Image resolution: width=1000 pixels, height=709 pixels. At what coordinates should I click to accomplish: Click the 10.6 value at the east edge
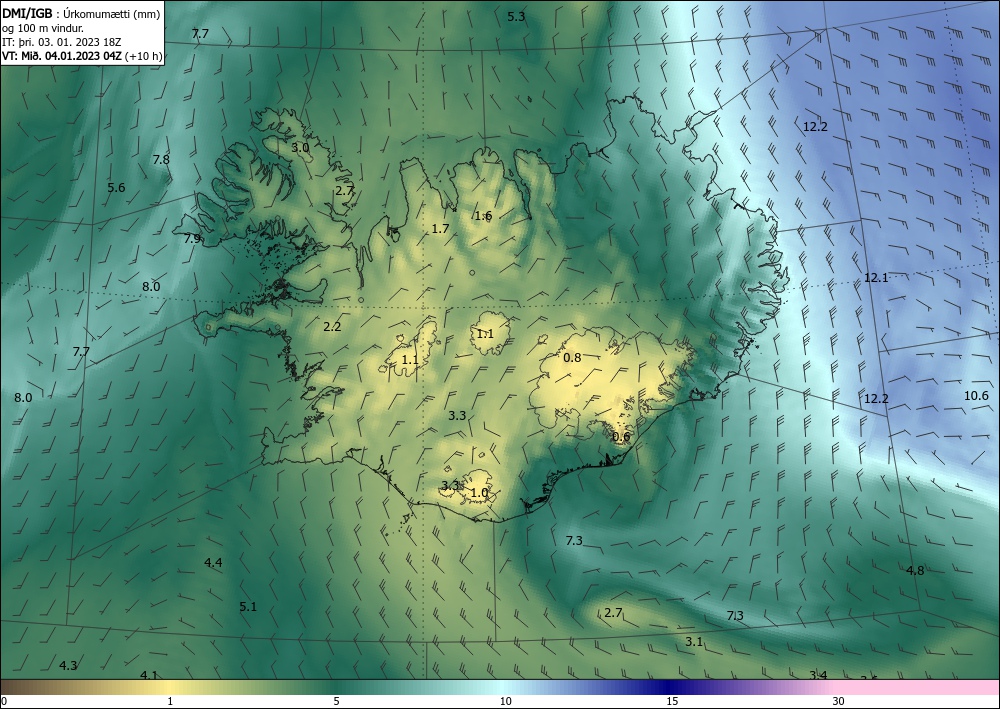(x=976, y=396)
